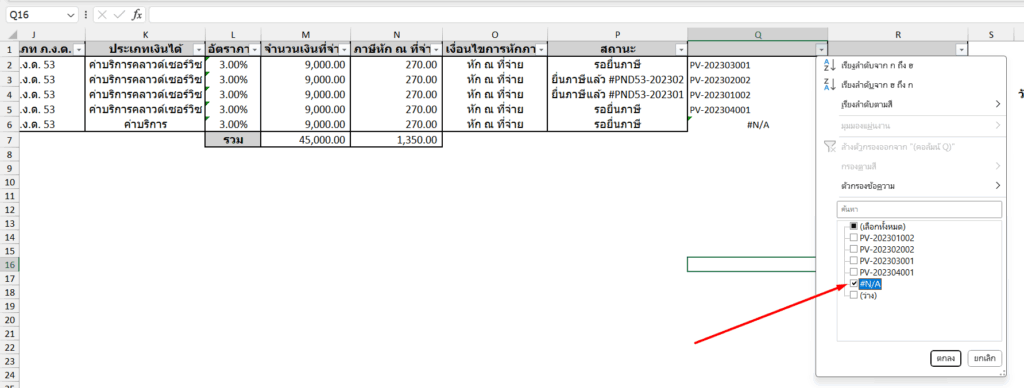This screenshot has width=1024, height=388.
Task: Check the PV-202302002 filter checkbox
Action: pos(854,249)
